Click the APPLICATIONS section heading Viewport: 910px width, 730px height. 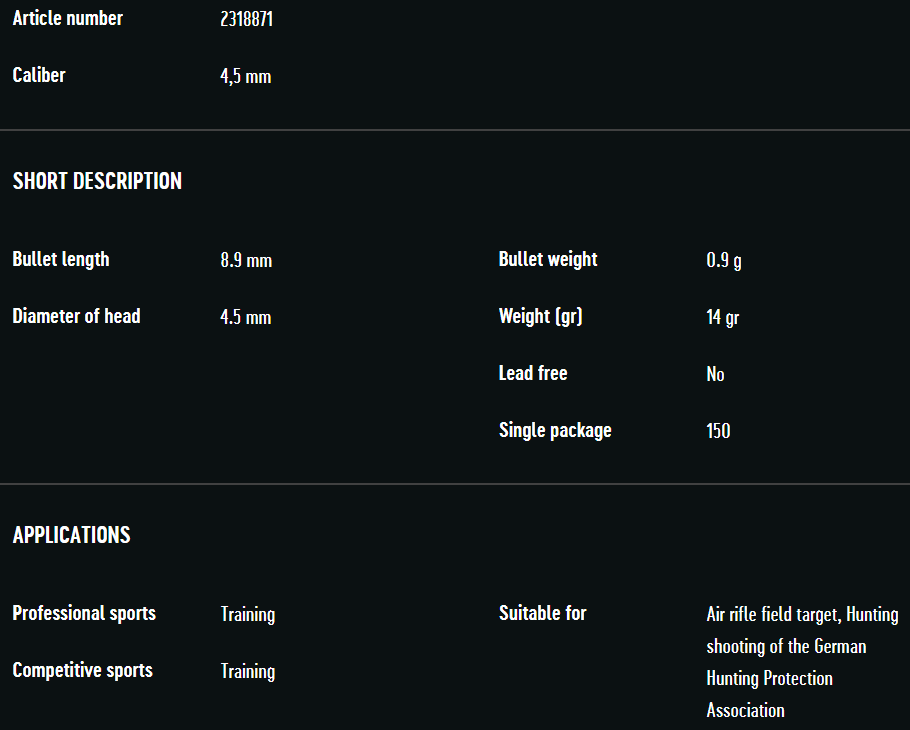71,535
